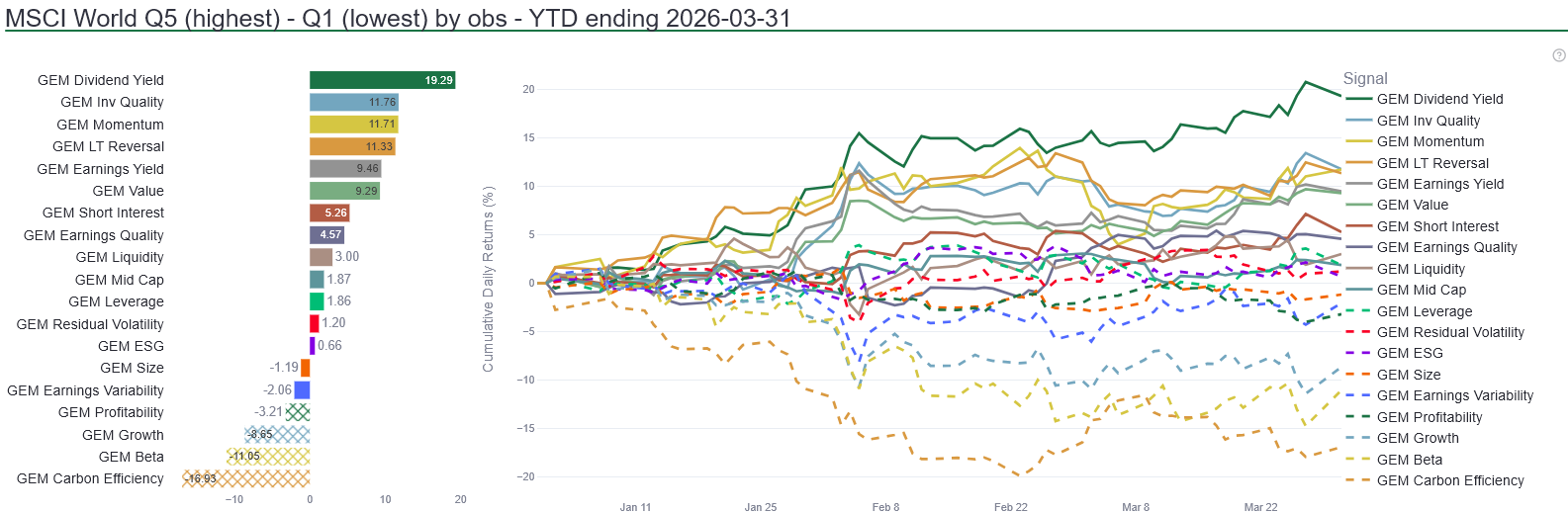
Task: Toggle GEM Dividend Yield legend entry
Action: pos(1439,99)
